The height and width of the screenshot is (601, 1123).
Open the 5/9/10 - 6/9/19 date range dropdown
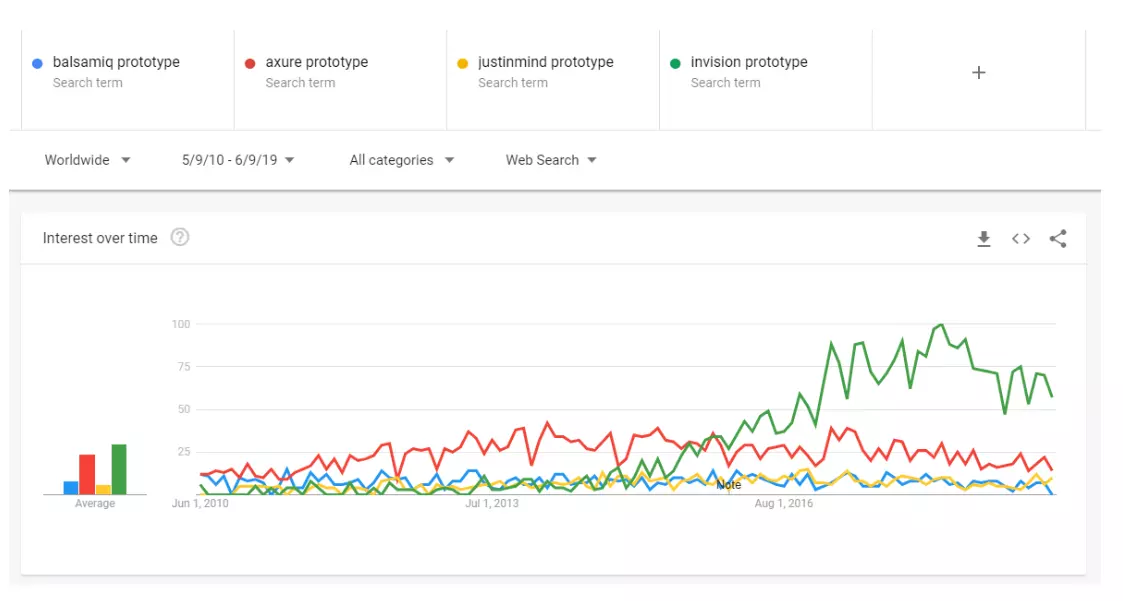238,160
